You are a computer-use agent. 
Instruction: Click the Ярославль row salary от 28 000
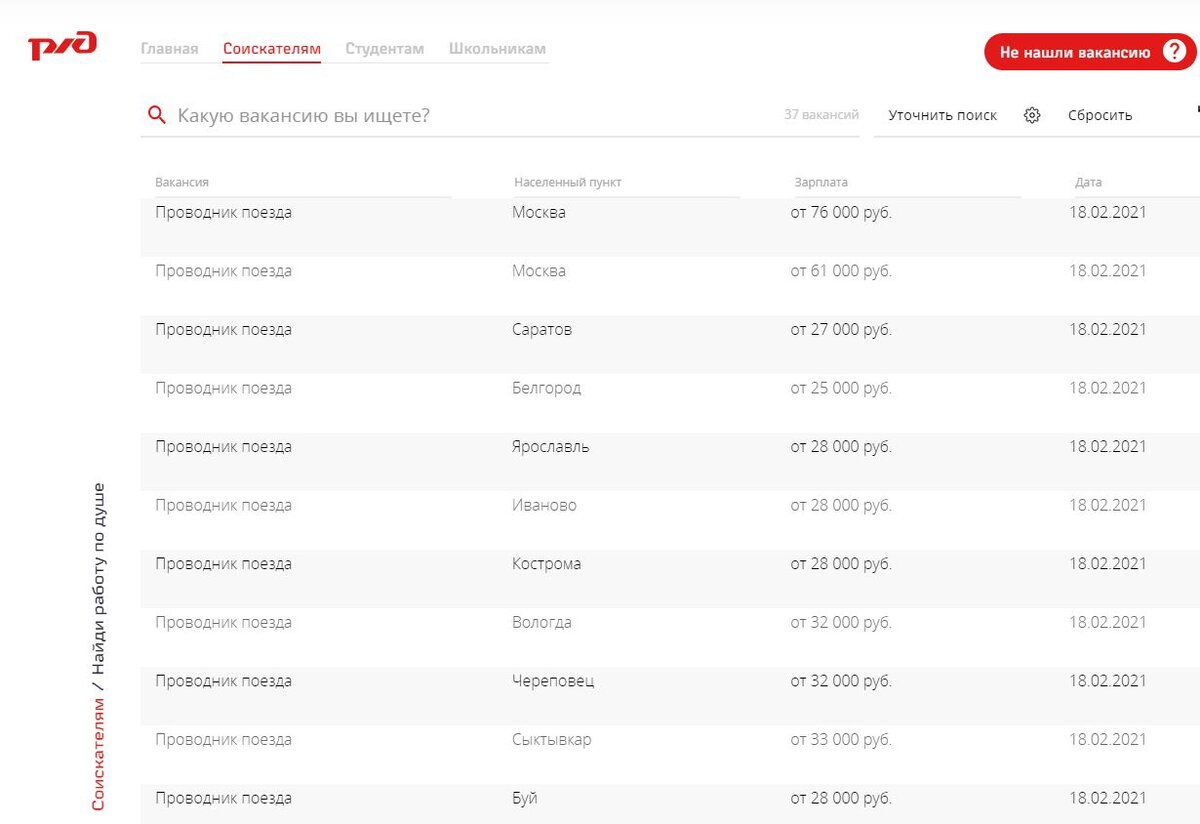coord(841,446)
